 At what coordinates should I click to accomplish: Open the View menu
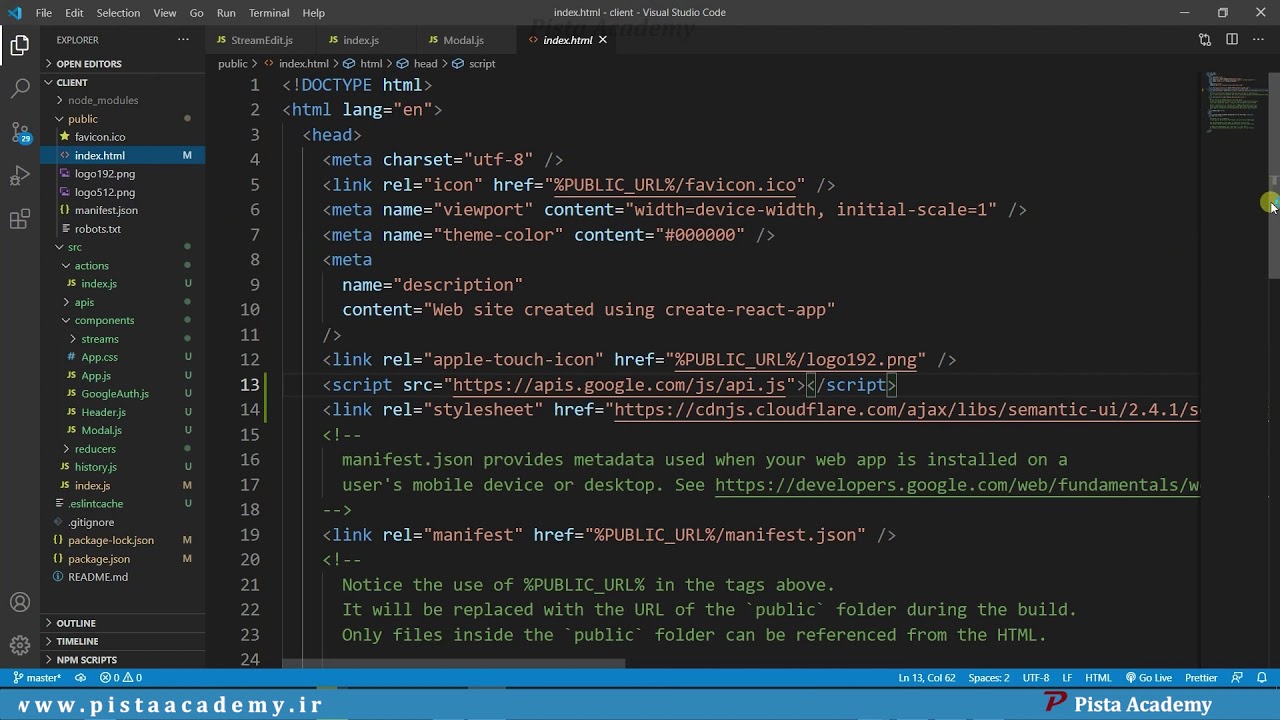pyautogui.click(x=165, y=13)
